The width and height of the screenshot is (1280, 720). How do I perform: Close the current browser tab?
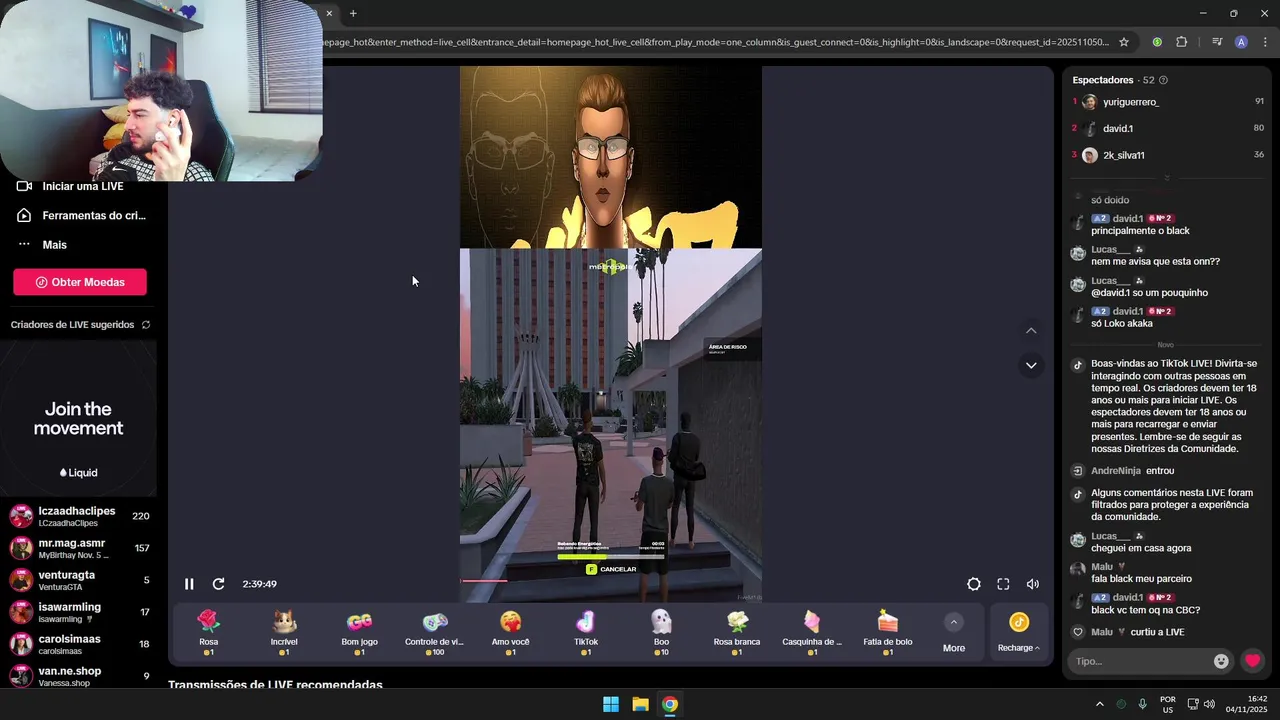coord(328,13)
